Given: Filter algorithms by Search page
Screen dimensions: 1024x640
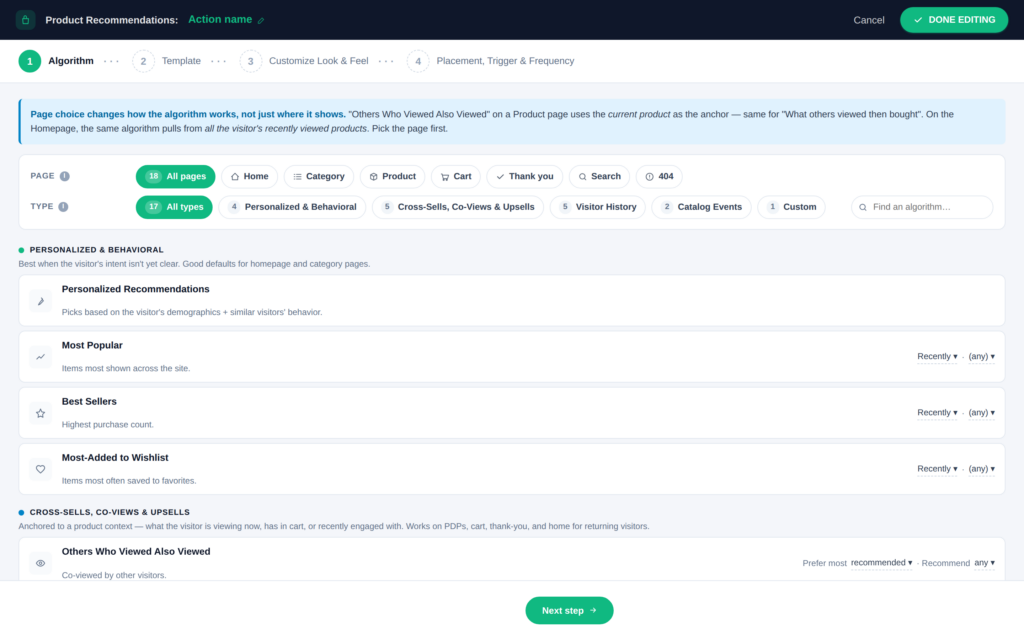Looking at the screenshot, I should pyautogui.click(x=600, y=176).
